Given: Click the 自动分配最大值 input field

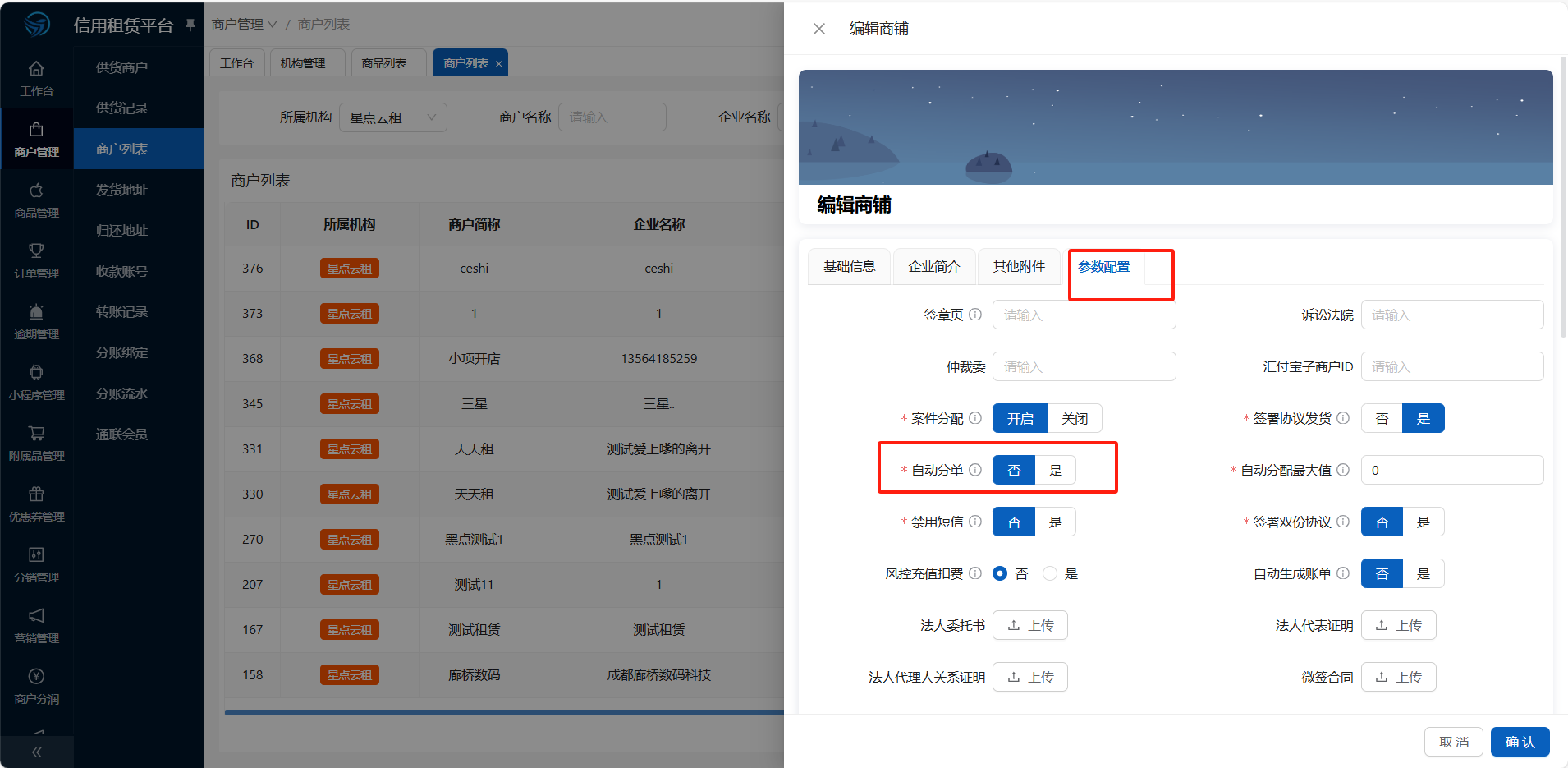Looking at the screenshot, I should [x=1452, y=470].
